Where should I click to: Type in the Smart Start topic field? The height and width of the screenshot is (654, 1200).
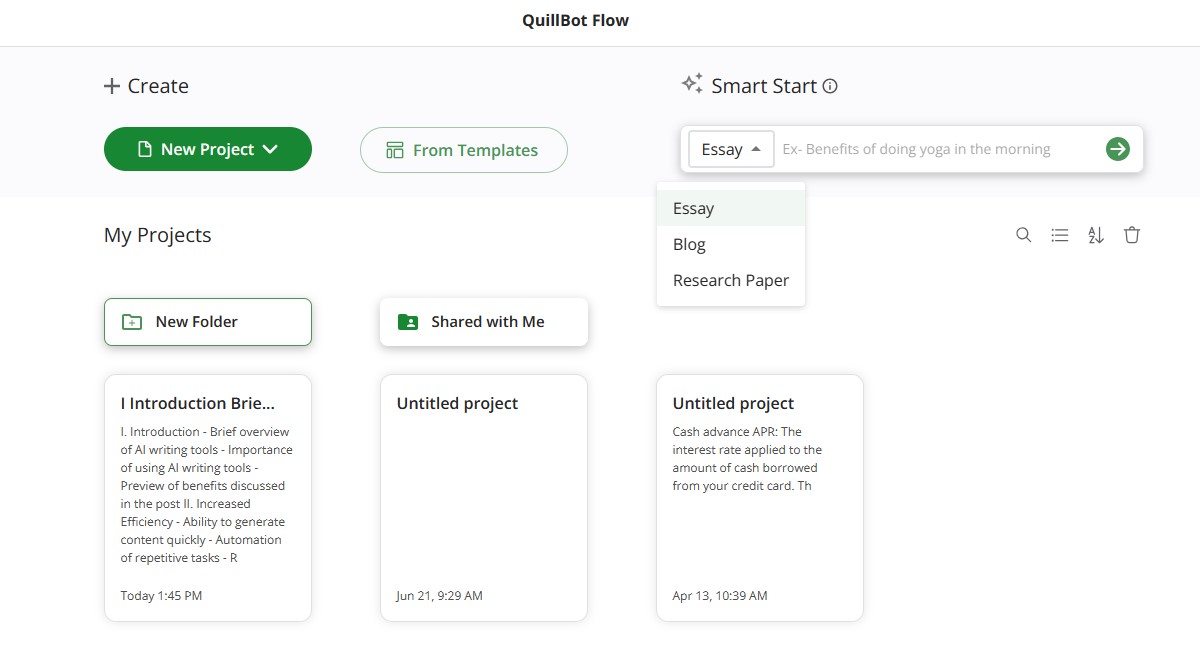point(935,149)
